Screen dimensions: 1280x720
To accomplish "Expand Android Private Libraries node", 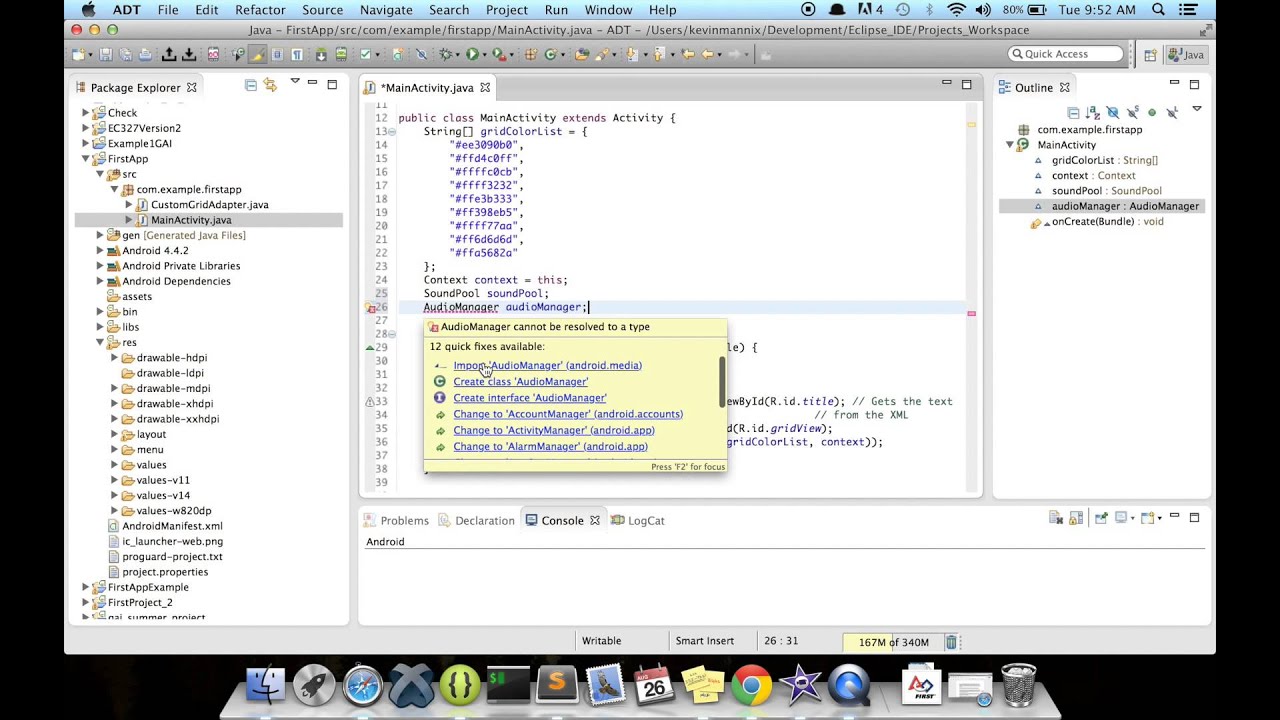I will pos(100,266).
